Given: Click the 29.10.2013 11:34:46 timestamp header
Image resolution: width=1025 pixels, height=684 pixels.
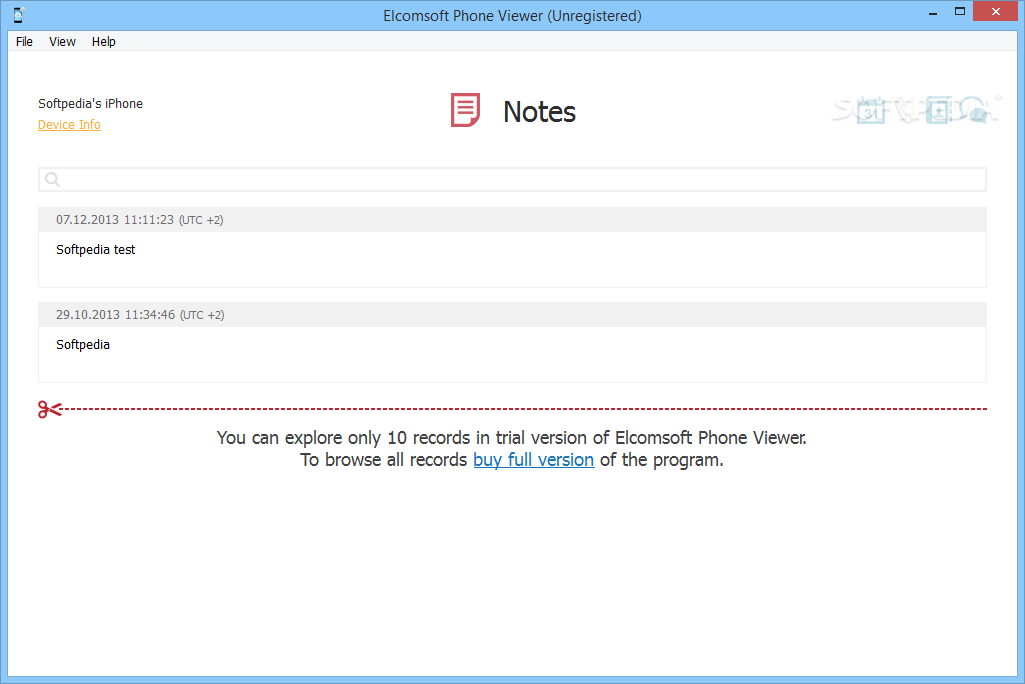Looking at the screenshot, I should coord(512,315).
